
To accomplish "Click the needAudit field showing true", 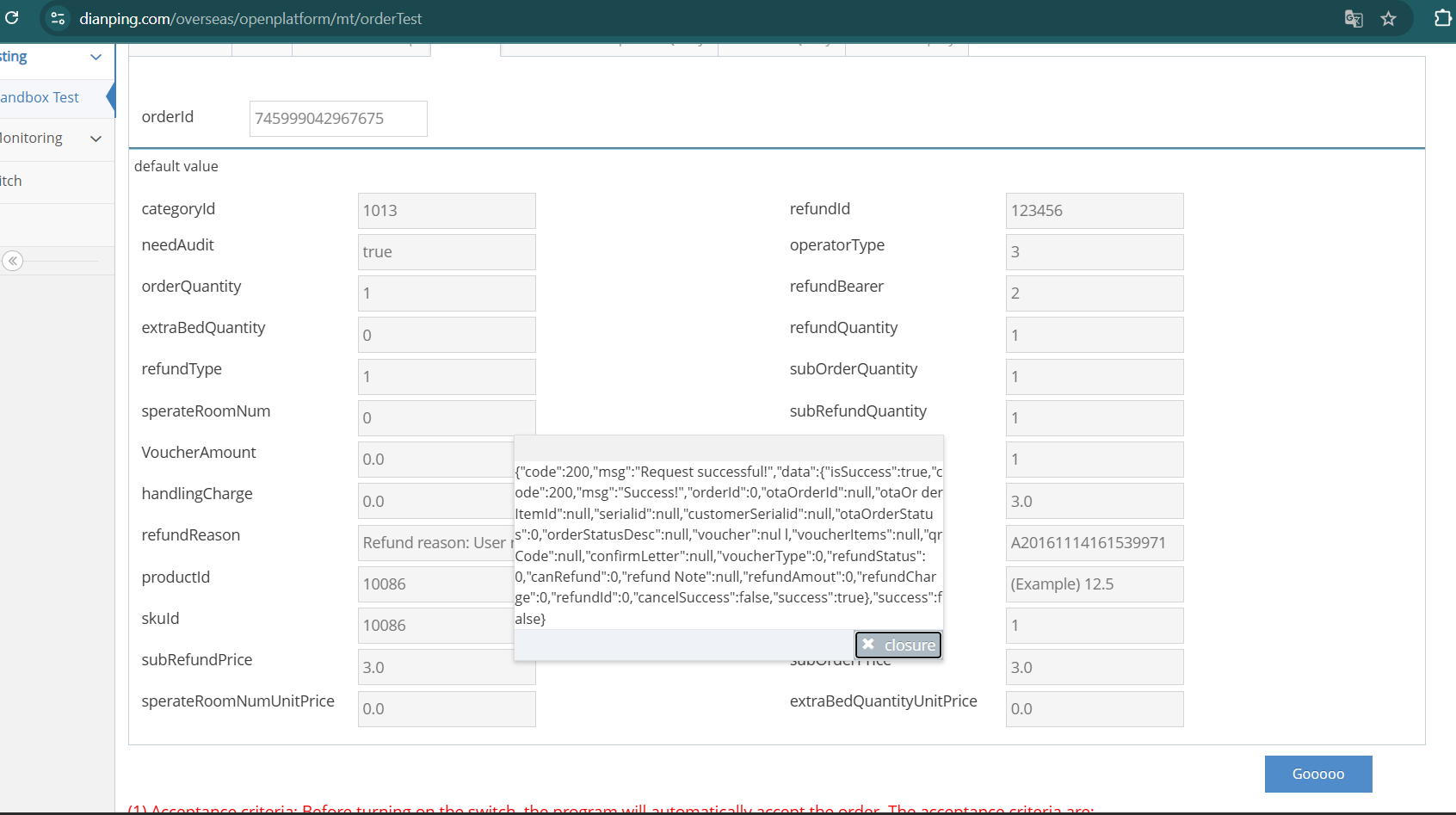I will coord(446,252).
